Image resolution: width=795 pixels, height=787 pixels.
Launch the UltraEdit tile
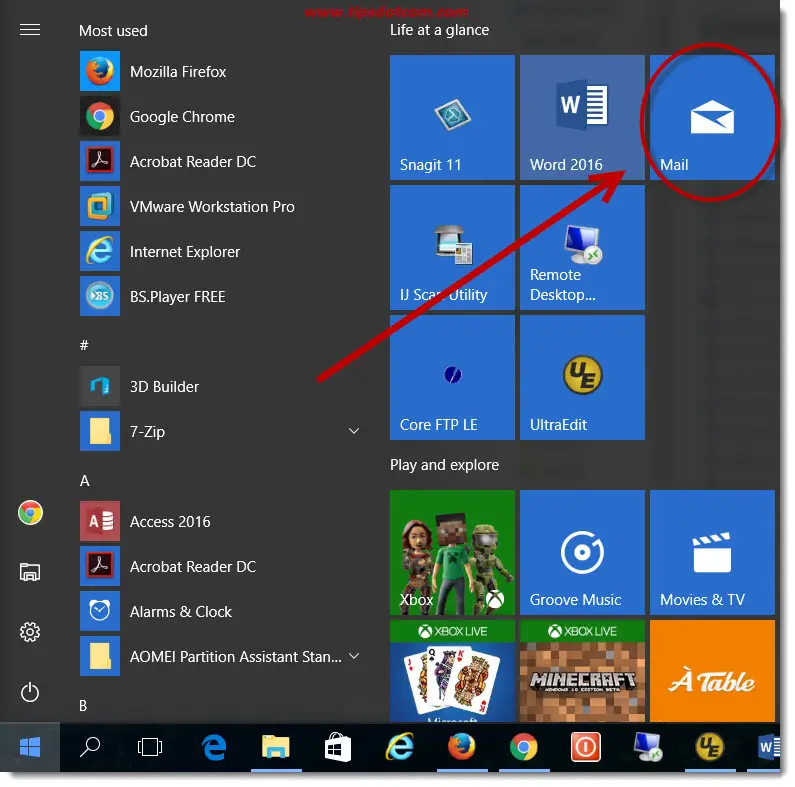(x=582, y=377)
